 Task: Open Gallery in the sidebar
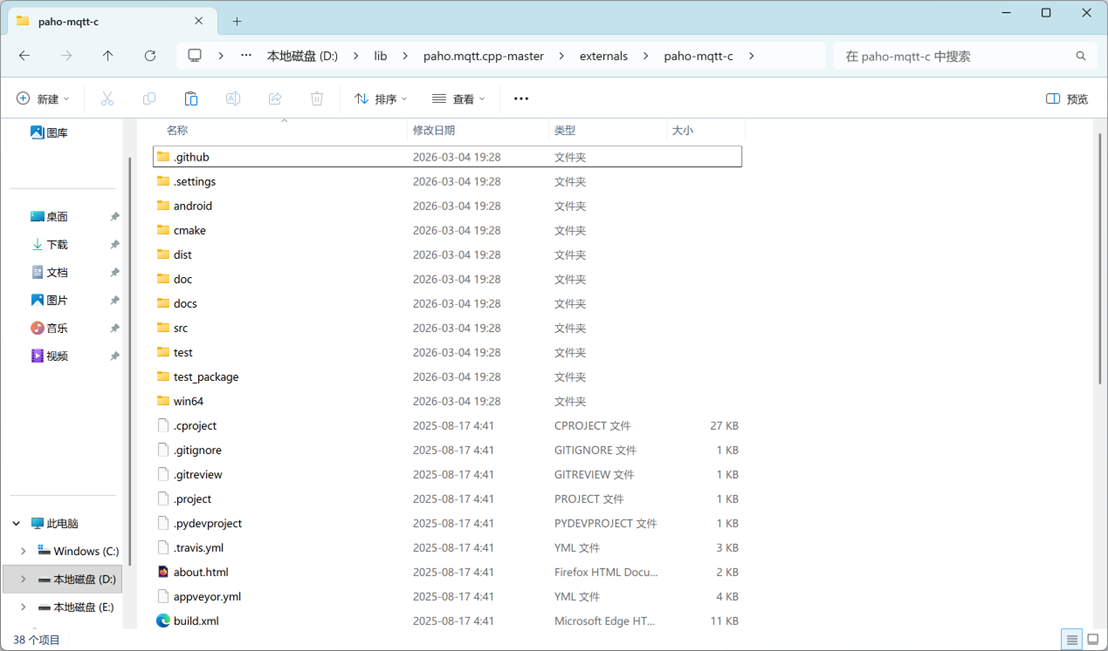(49, 132)
